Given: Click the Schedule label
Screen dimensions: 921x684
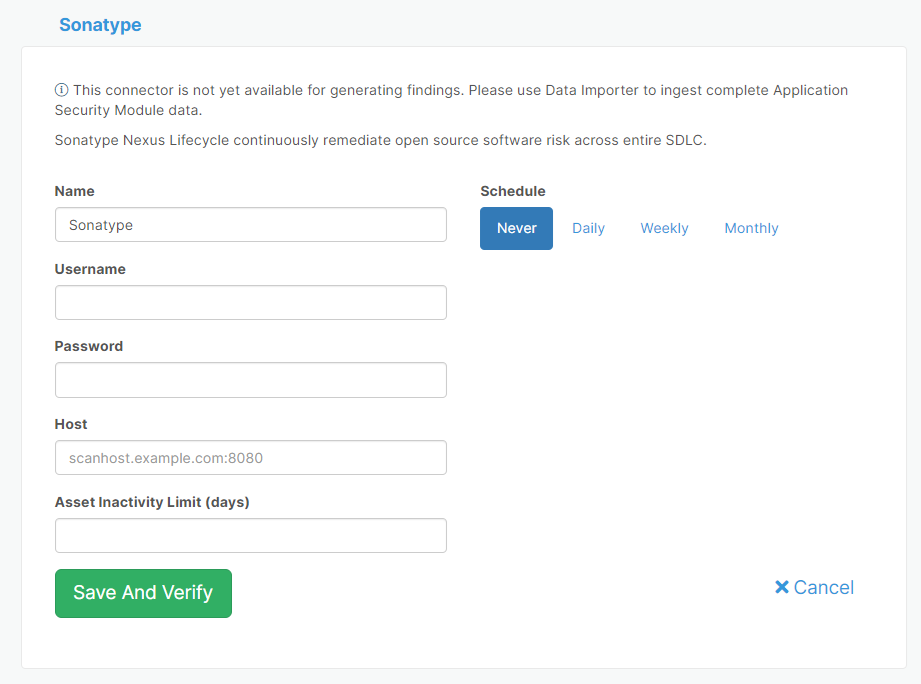Looking at the screenshot, I should pos(513,191).
